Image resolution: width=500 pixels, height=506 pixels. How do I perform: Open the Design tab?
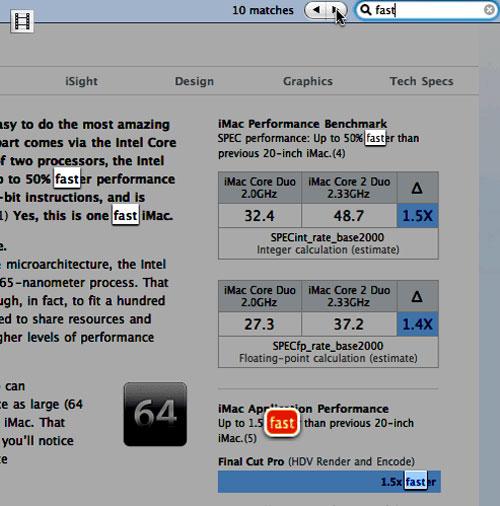(x=194, y=81)
